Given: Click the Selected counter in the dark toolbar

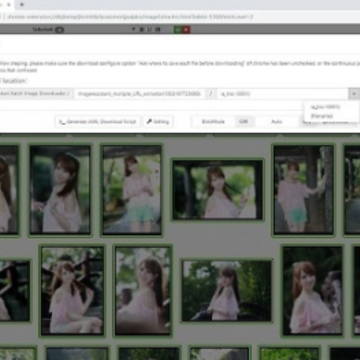Looking at the screenshot, I should pos(48,30).
